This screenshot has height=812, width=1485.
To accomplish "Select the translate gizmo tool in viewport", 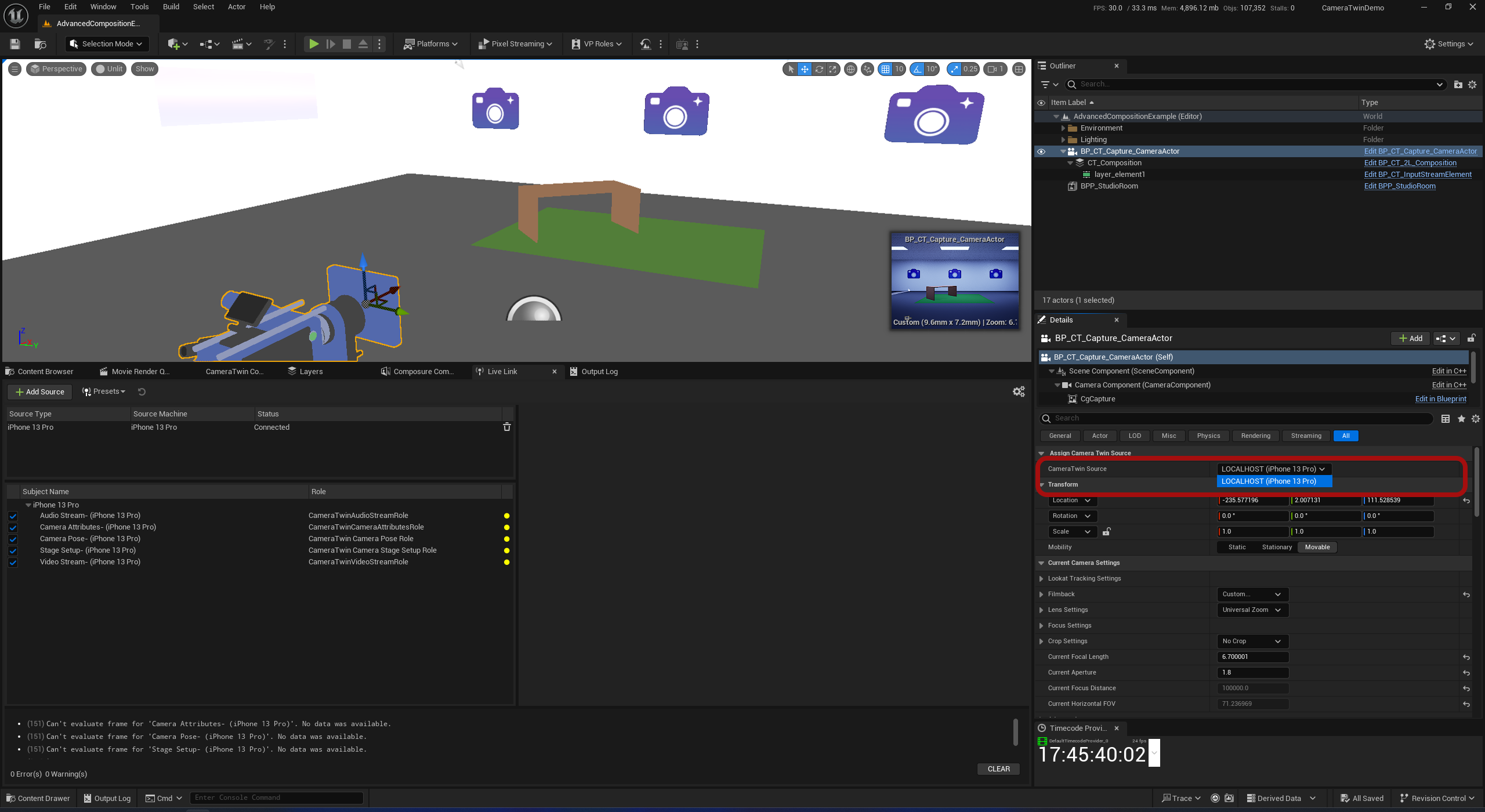I will point(805,69).
